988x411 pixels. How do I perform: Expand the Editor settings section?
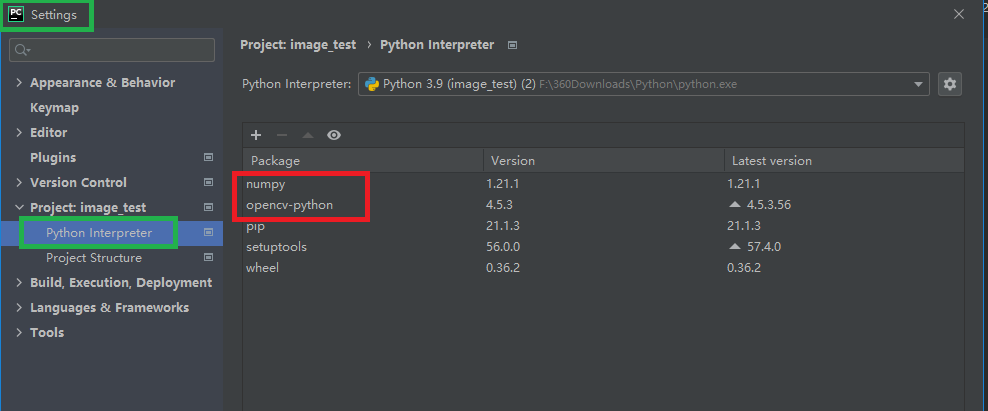click(19, 133)
